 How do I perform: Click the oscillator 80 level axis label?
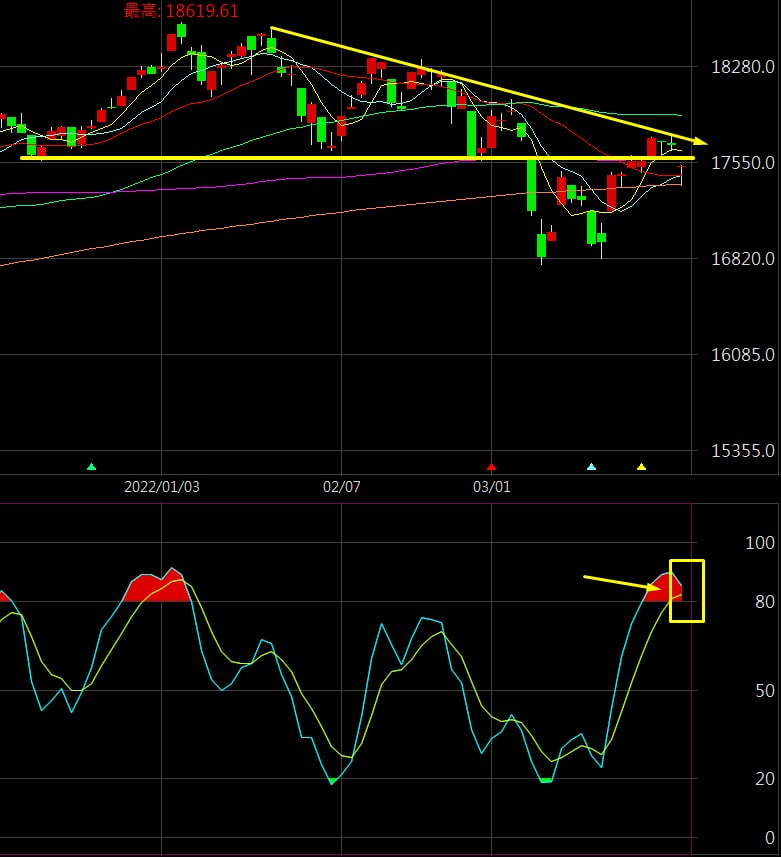pyautogui.click(x=764, y=602)
